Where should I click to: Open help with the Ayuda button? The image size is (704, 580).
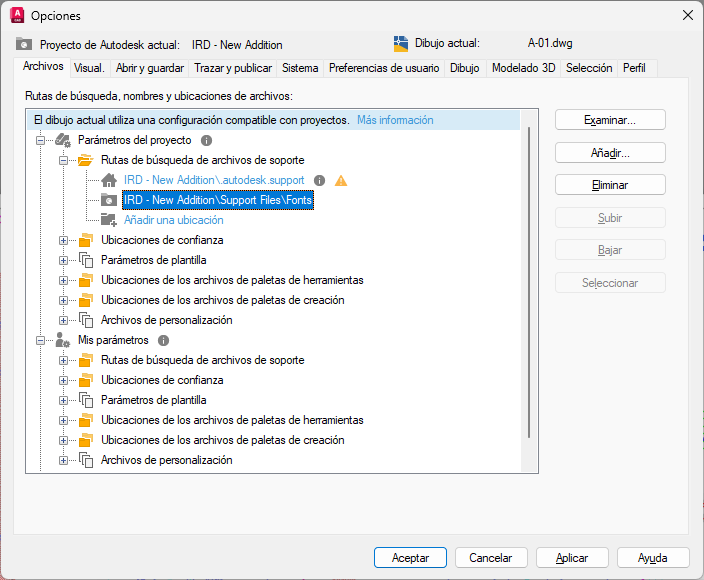(653, 558)
